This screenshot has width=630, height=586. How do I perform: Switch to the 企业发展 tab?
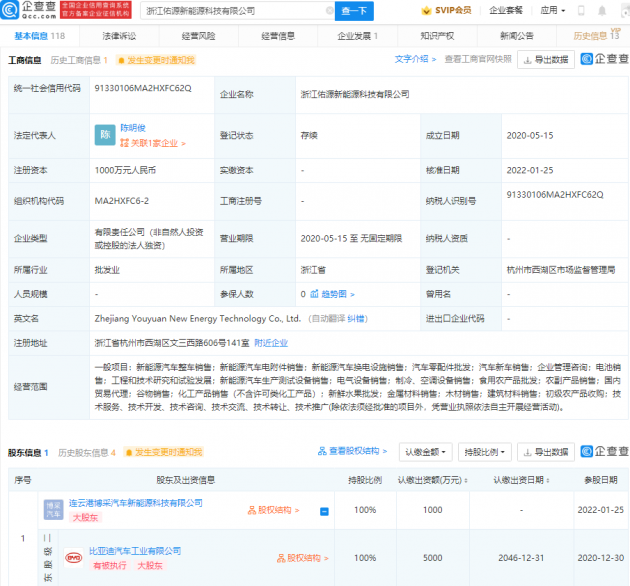pos(358,36)
